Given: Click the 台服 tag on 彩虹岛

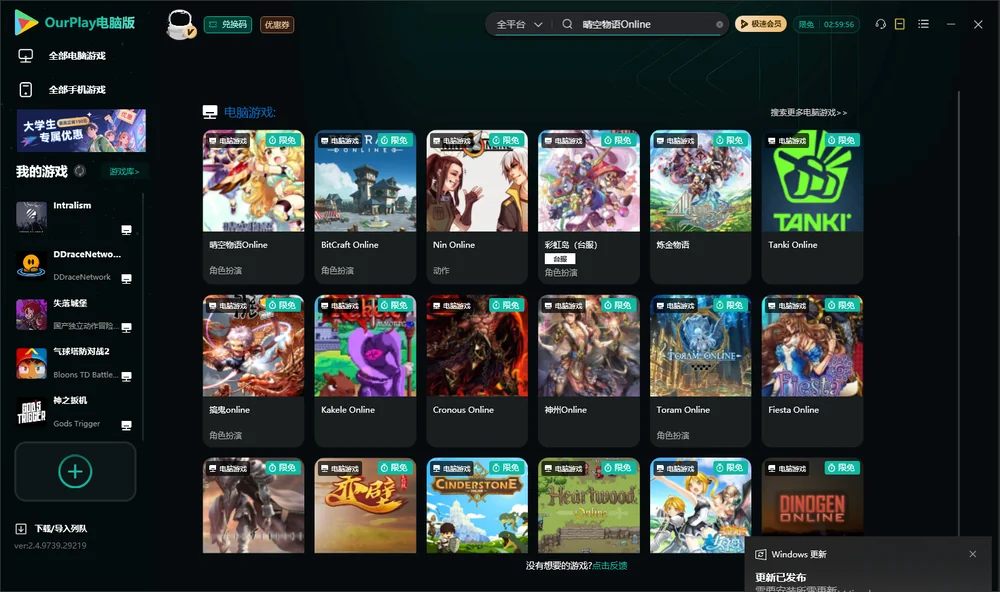Looking at the screenshot, I should (x=560, y=259).
